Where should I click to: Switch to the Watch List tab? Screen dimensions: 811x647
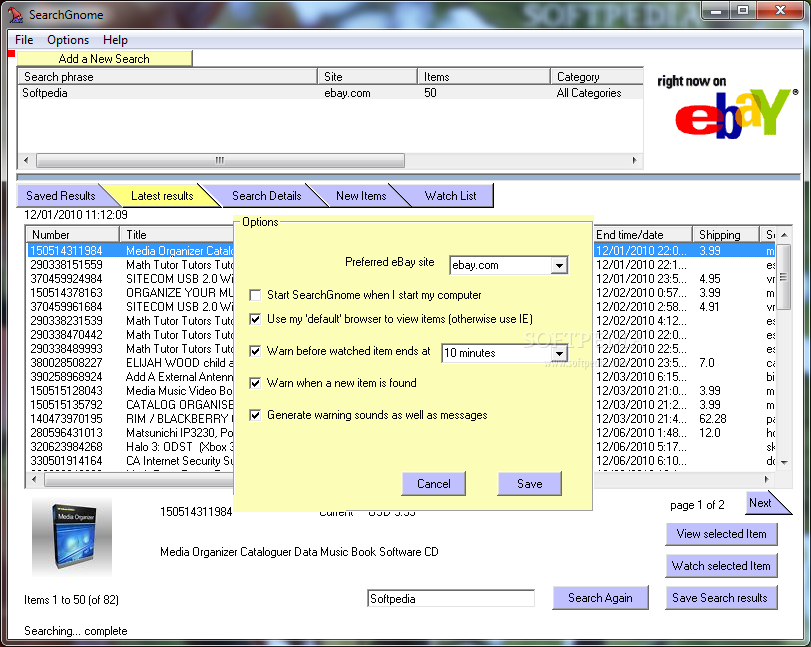point(450,196)
